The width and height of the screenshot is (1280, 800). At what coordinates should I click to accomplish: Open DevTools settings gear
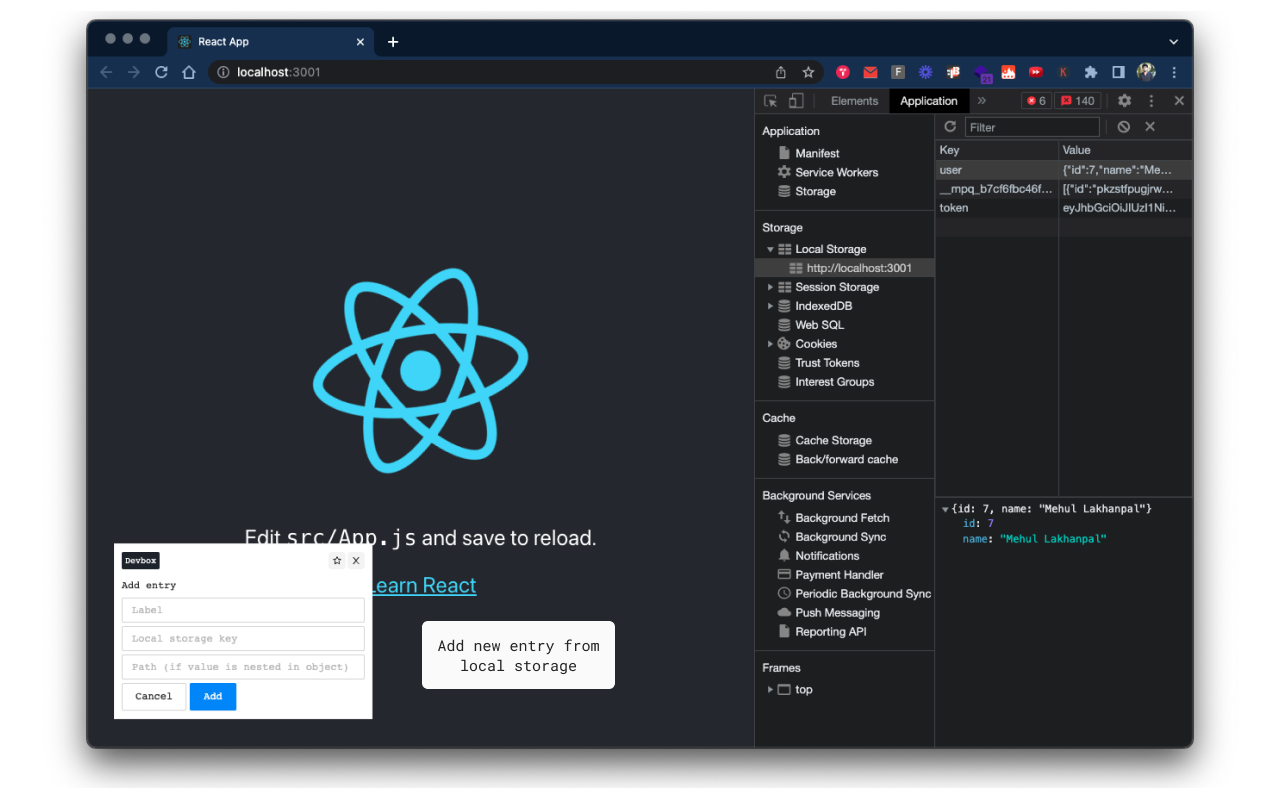point(1124,101)
